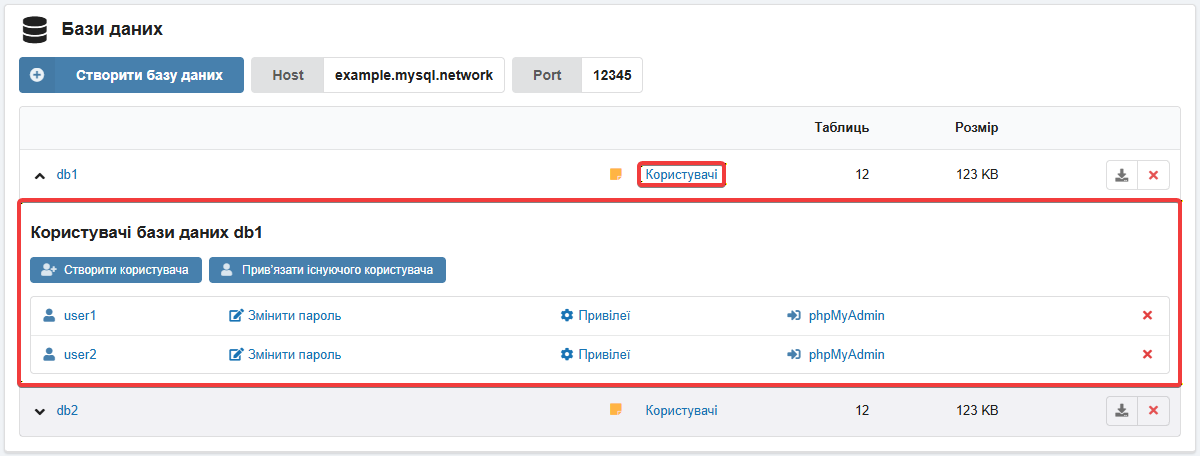The image size is (1200, 456).
Task: Open the yellow note icon for db1
Action: click(616, 175)
